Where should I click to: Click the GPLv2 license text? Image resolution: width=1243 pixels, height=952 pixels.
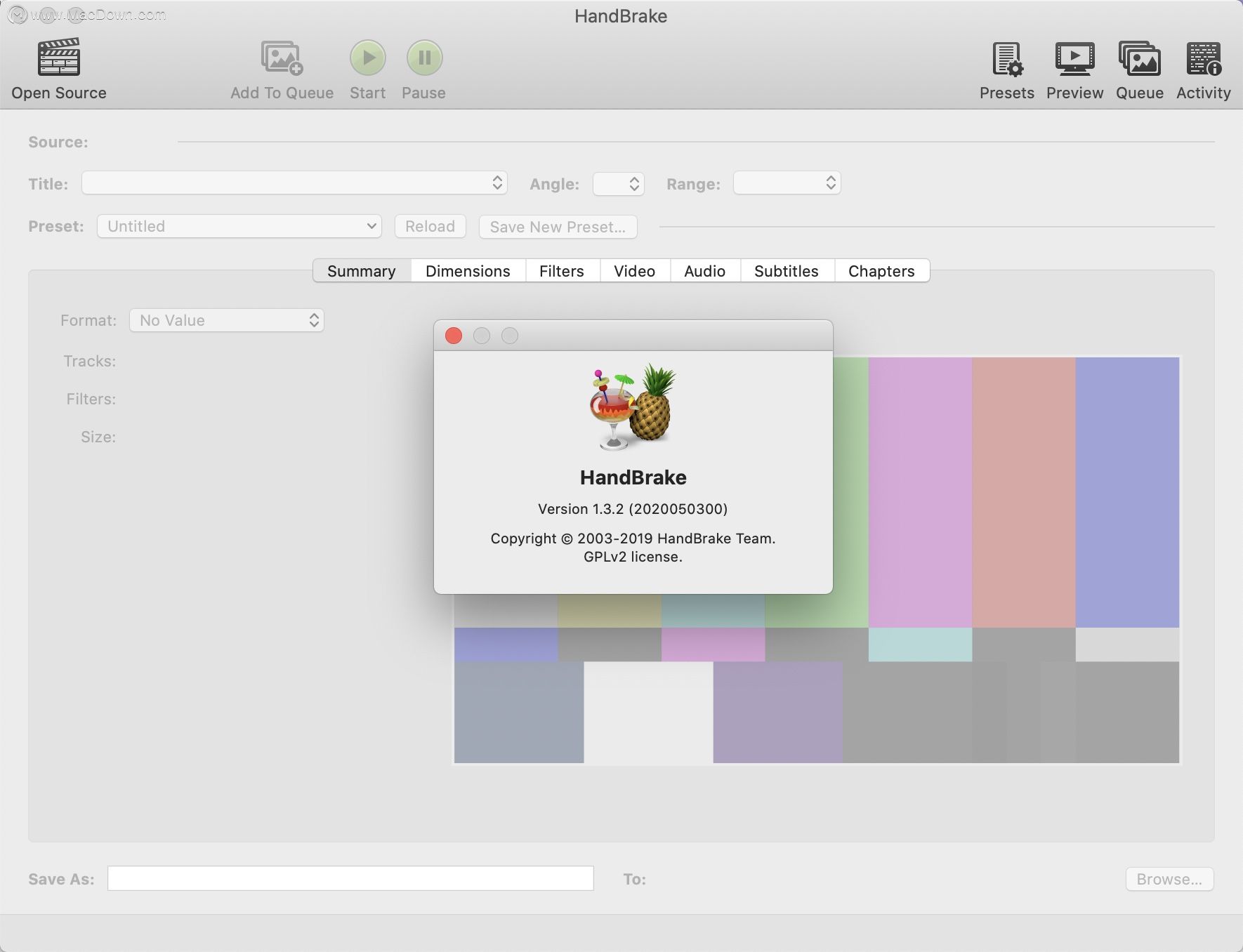[633, 557]
